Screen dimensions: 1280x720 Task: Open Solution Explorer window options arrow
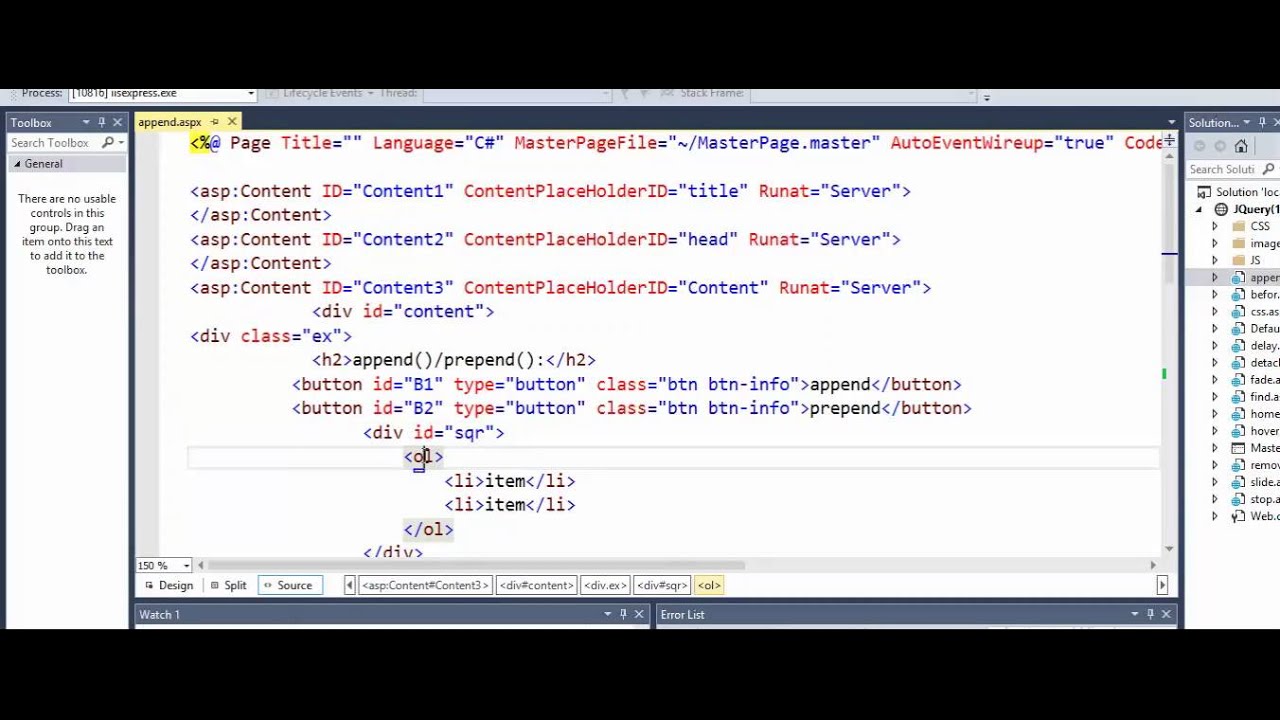tap(1248, 122)
